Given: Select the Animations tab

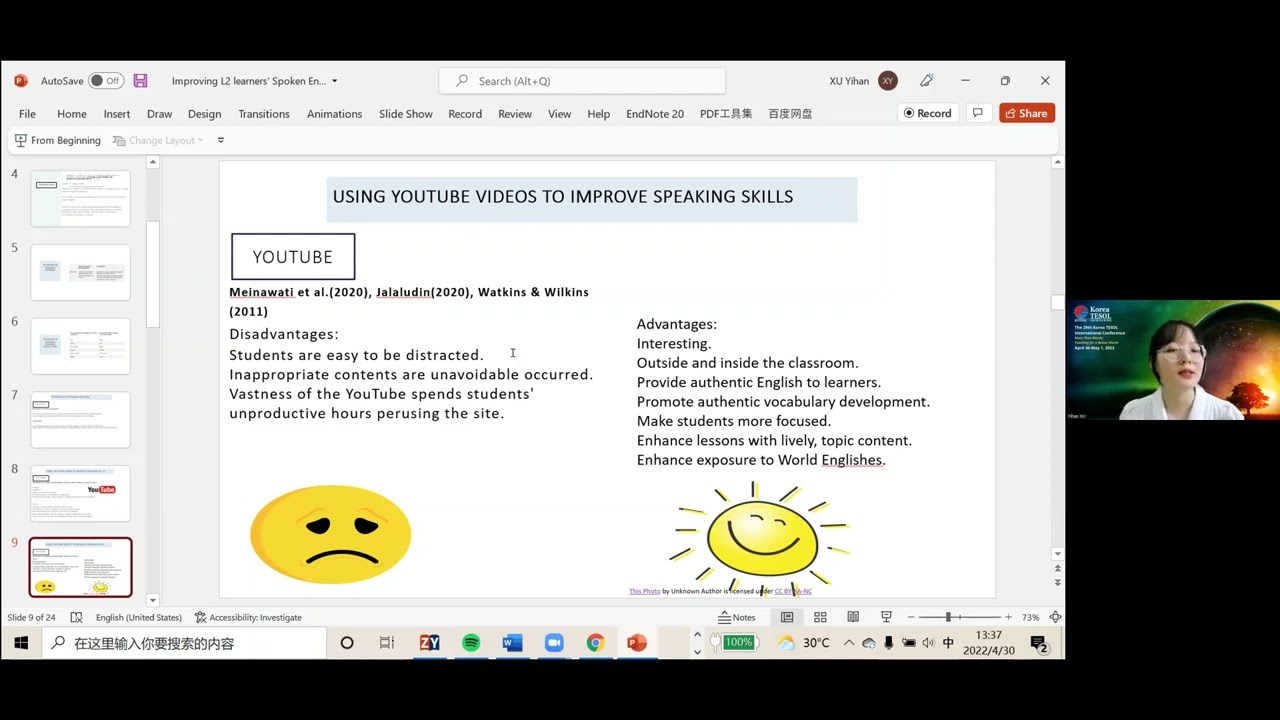Looking at the screenshot, I should point(334,113).
